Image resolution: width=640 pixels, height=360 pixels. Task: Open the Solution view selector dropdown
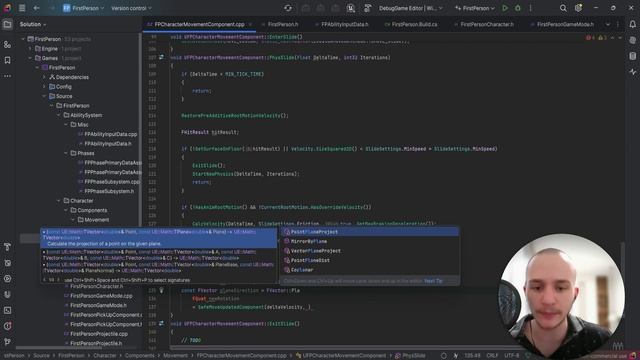(x=33, y=24)
